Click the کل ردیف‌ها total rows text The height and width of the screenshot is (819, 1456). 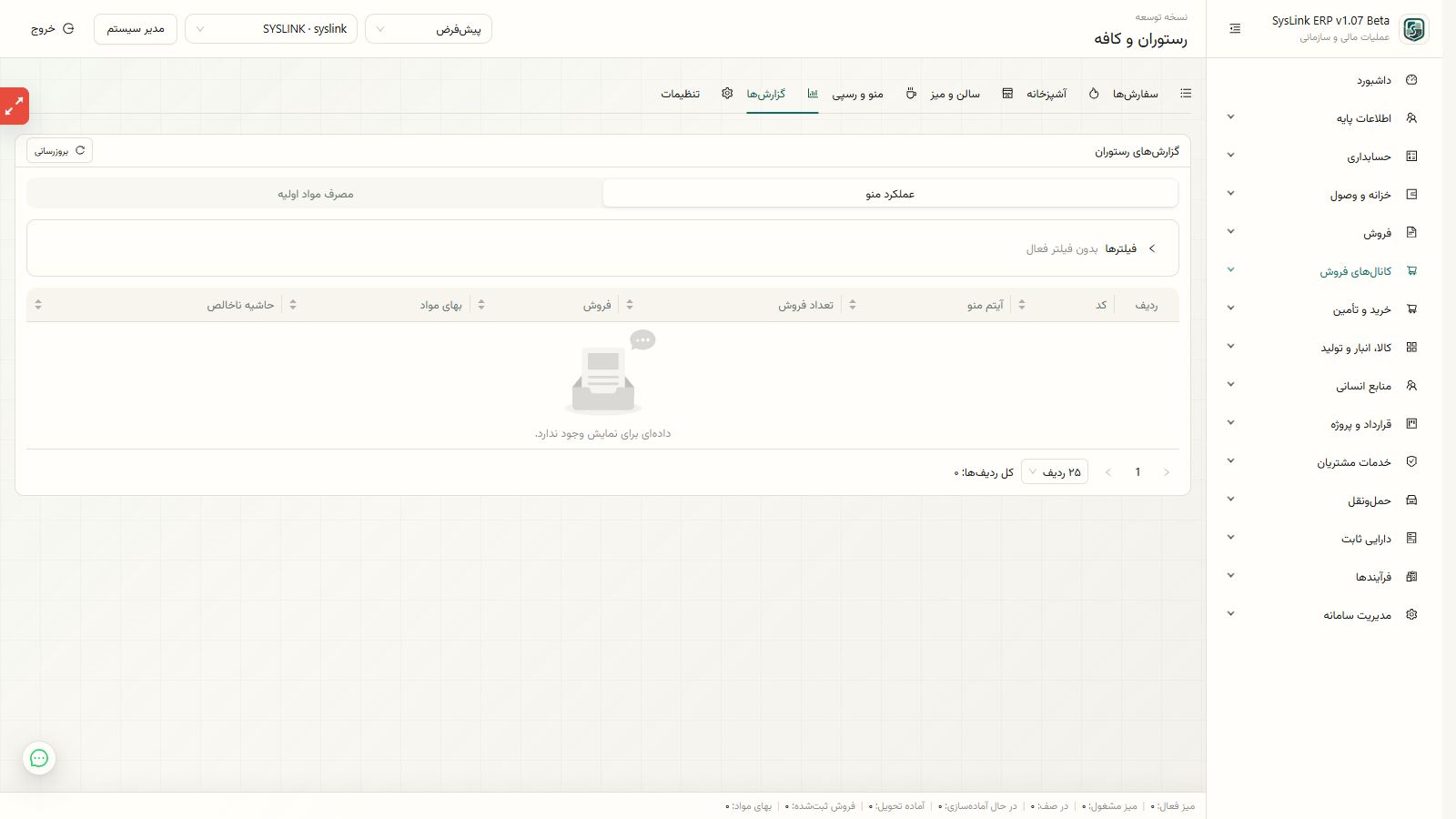(x=984, y=472)
